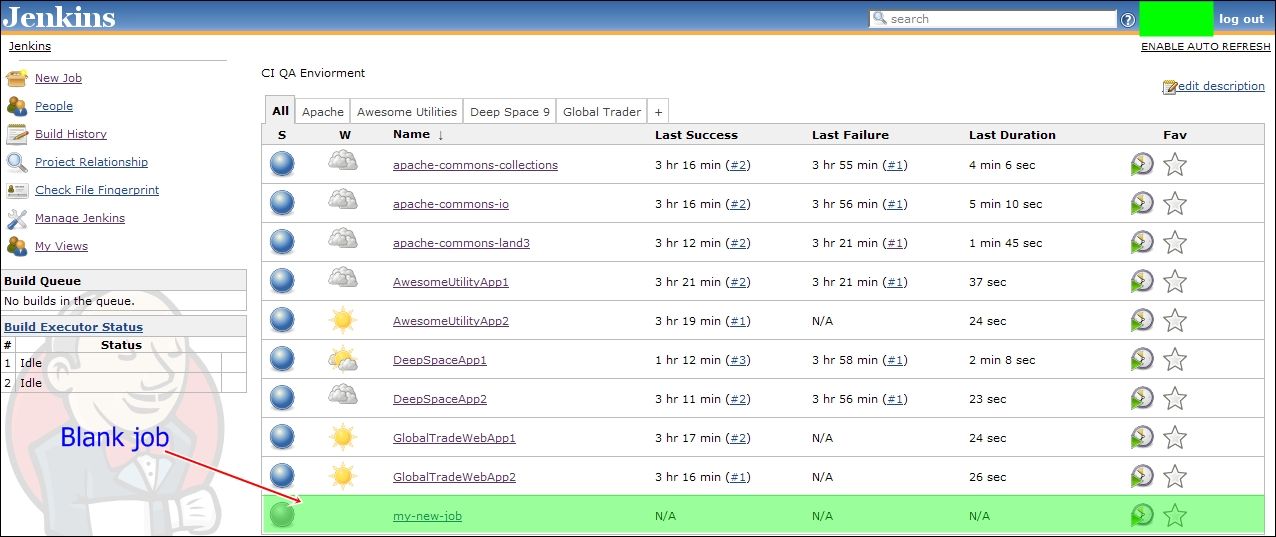Open the AwesomeUtilityApp1 job link
The height and width of the screenshot is (537, 1276).
click(x=451, y=282)
